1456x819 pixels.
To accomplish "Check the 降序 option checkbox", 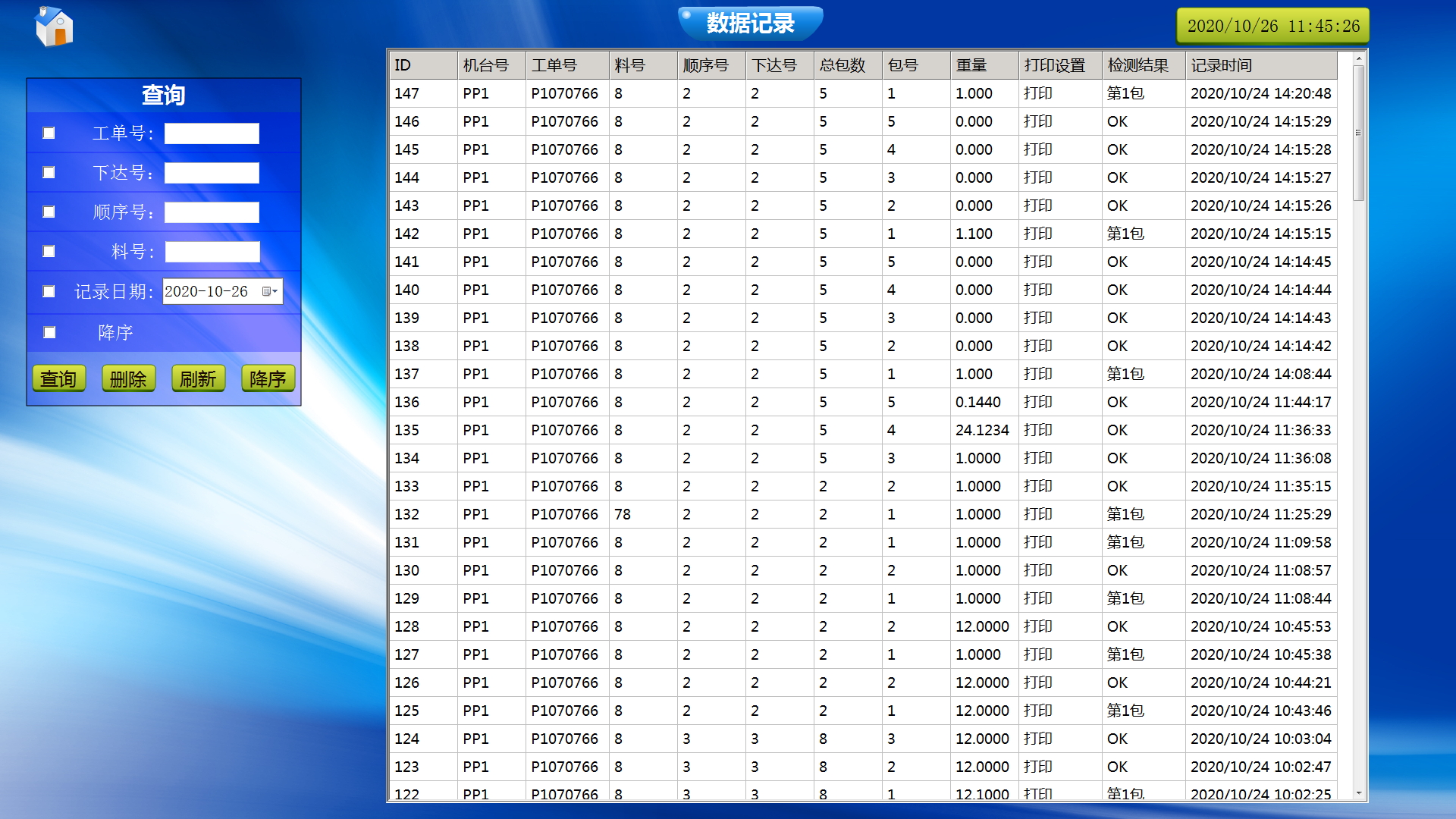I will [x=49, y=332].
